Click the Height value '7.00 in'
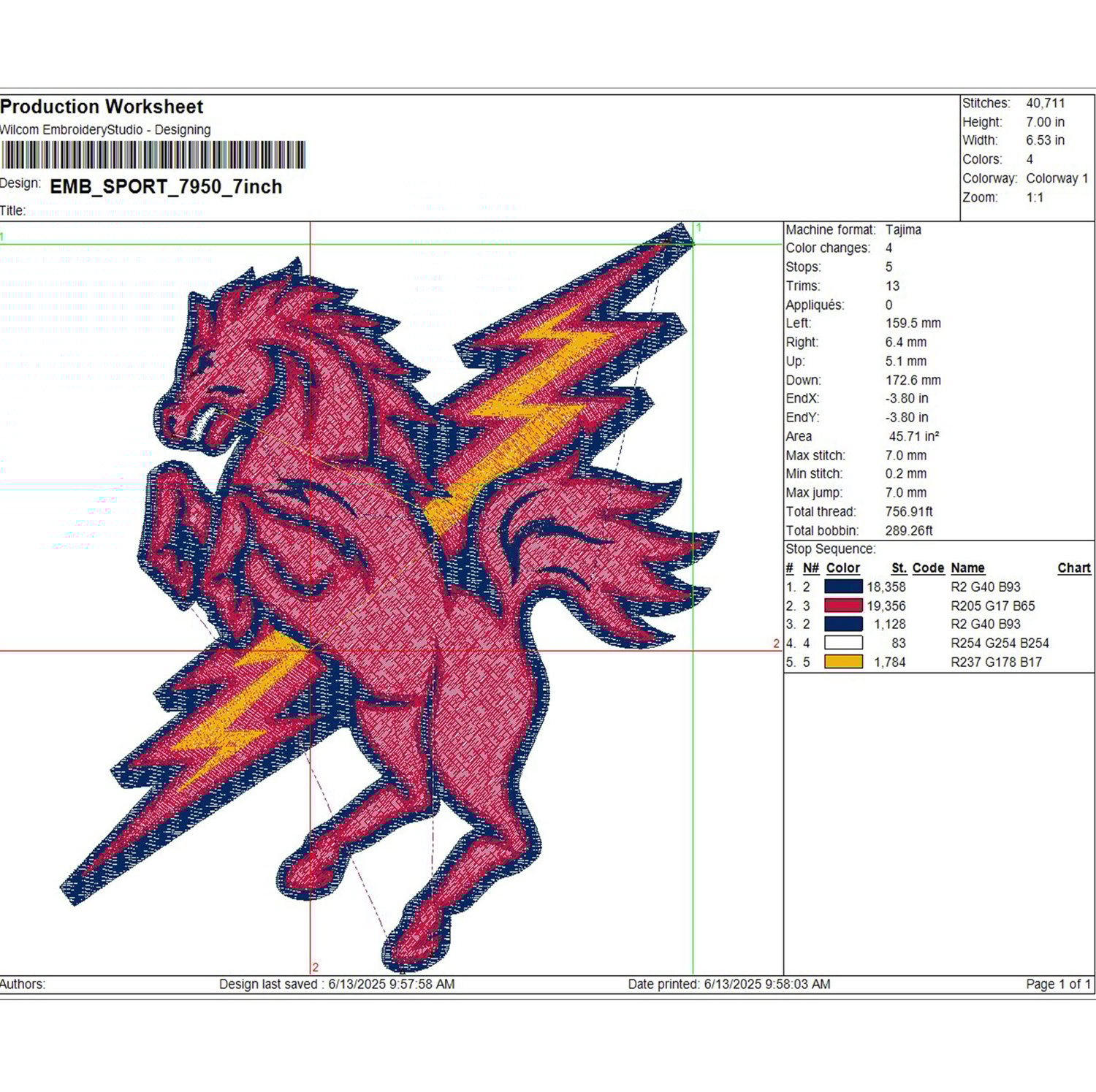 [1045, 122]
